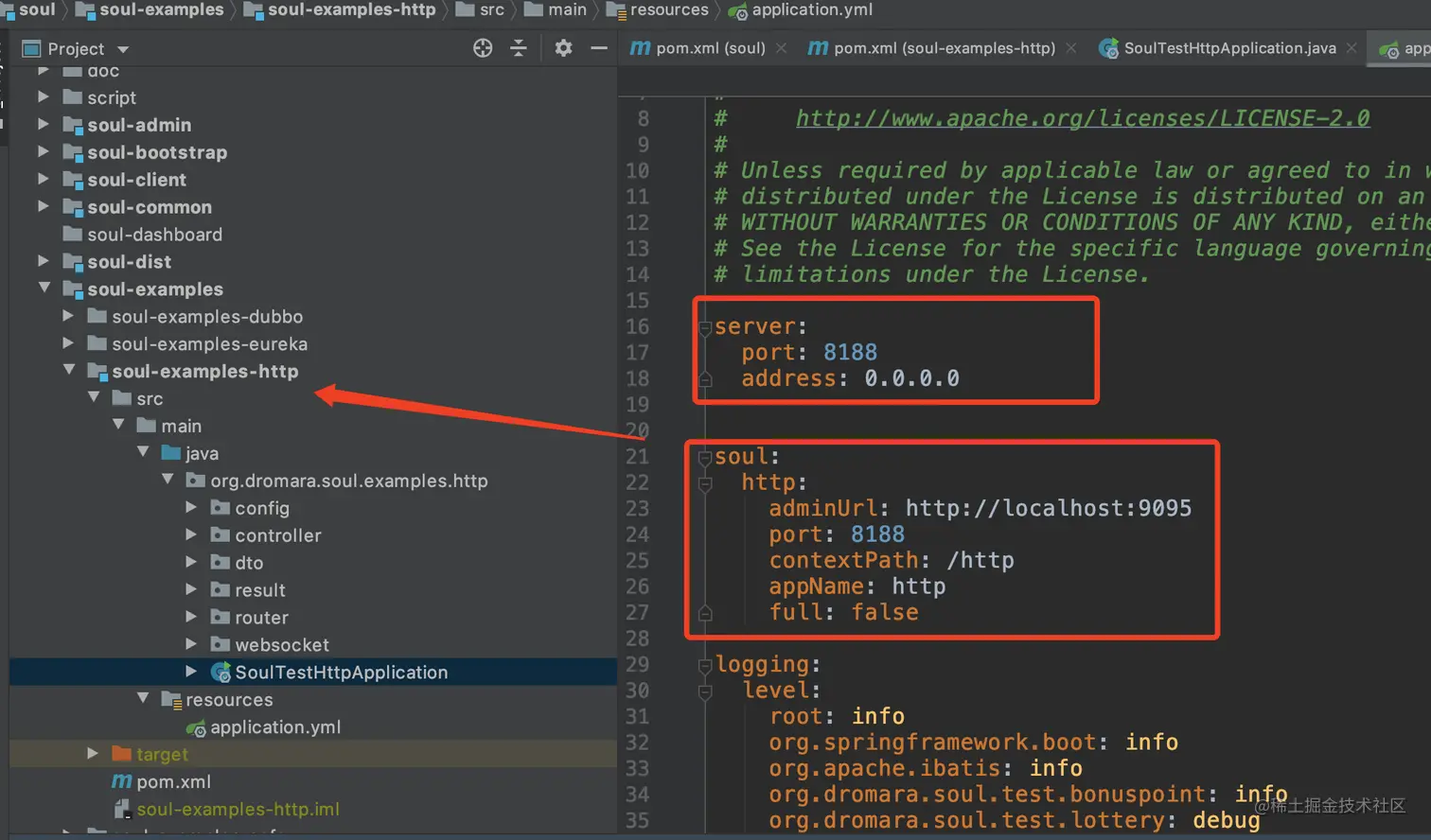This screenshot has height=840, width=1431.
Task: Expand soul-examples-eureka module
Action: (x=68, y=343)
